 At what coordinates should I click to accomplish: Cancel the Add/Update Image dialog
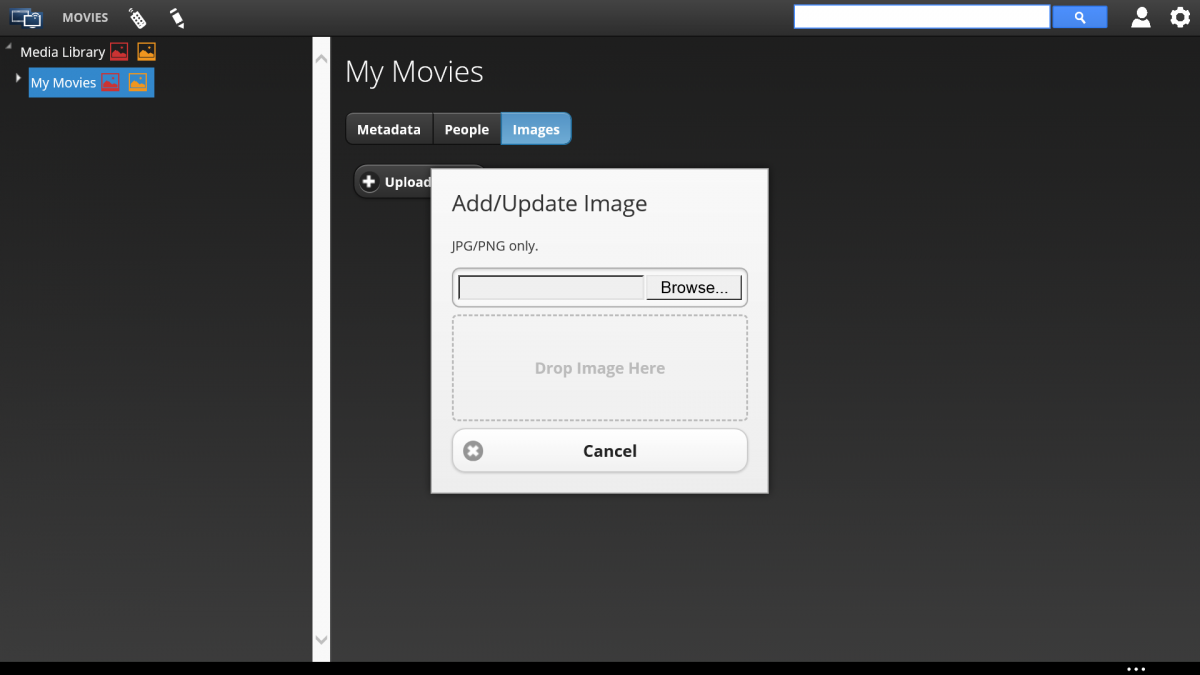(600, 451)
